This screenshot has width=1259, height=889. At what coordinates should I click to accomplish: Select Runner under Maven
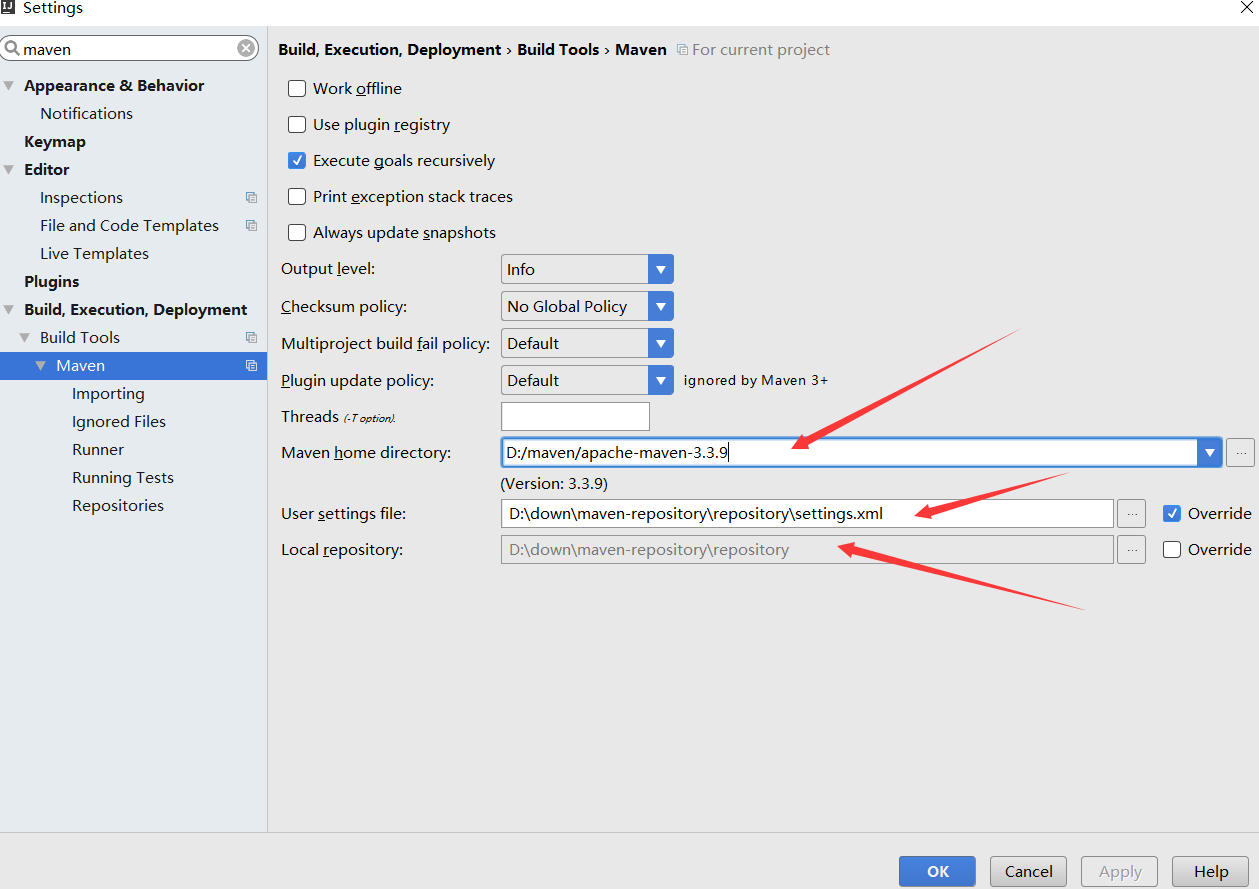click(x=98, y=450)
